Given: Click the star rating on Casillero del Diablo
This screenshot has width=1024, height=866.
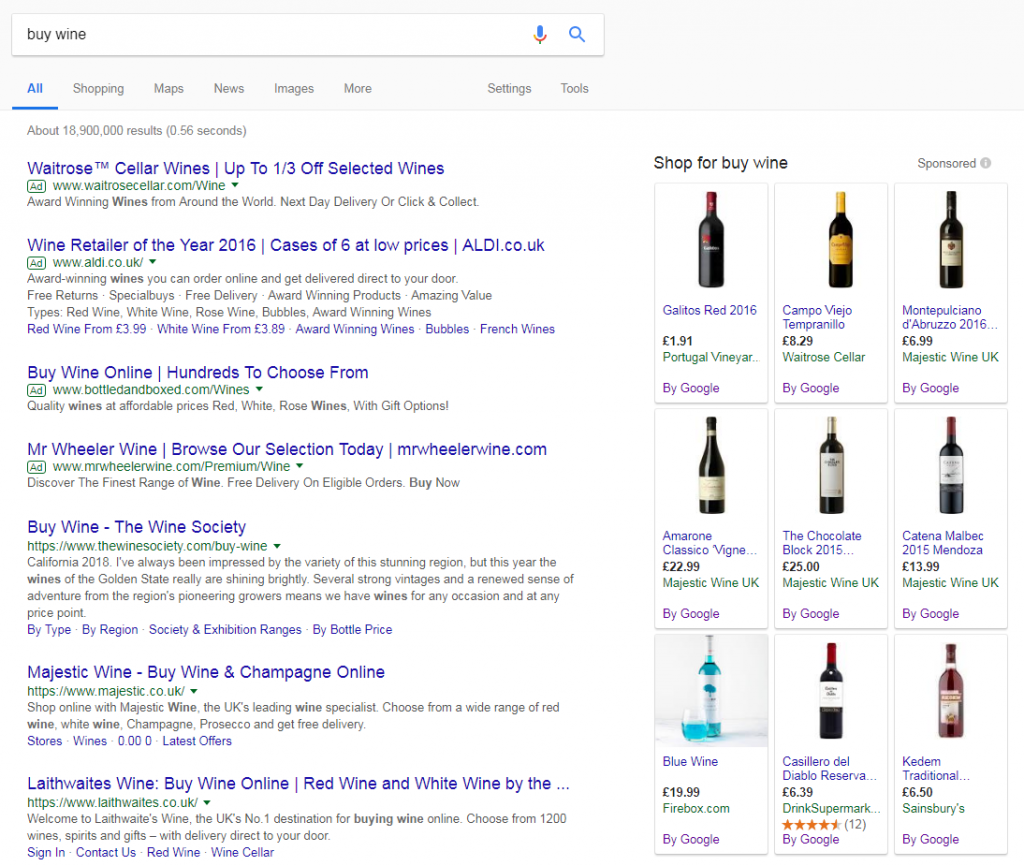Looking at the screenshot, I should coord(812,825).
